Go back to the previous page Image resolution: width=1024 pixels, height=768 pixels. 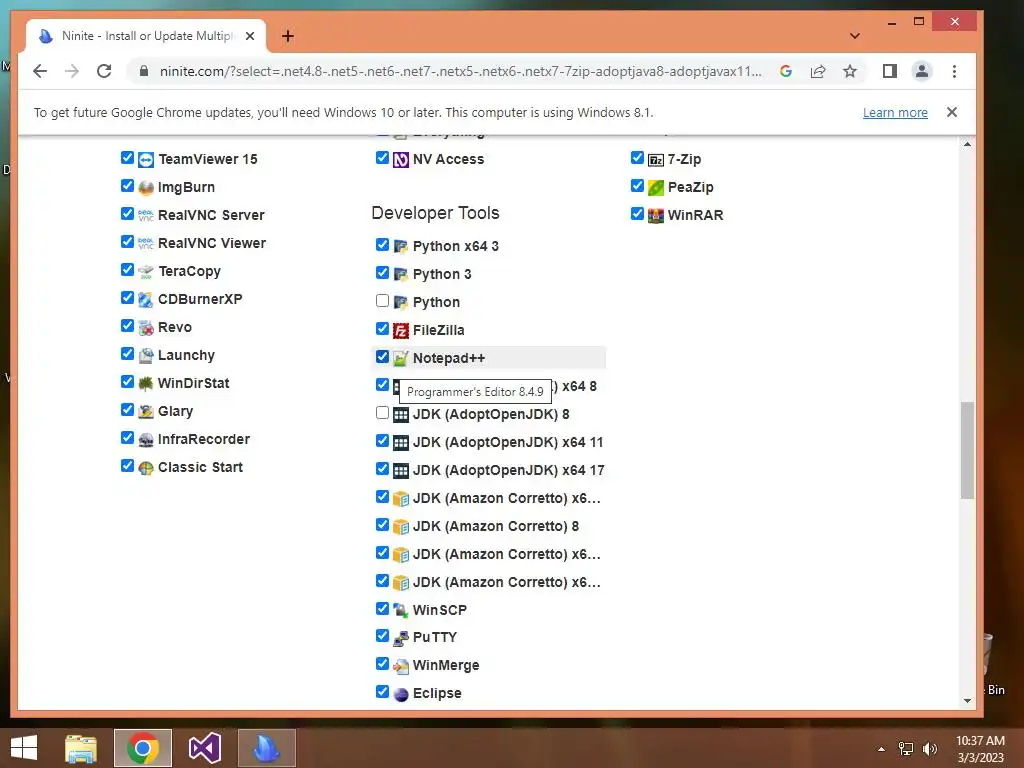pyautogui.click(x=40, y=71)
